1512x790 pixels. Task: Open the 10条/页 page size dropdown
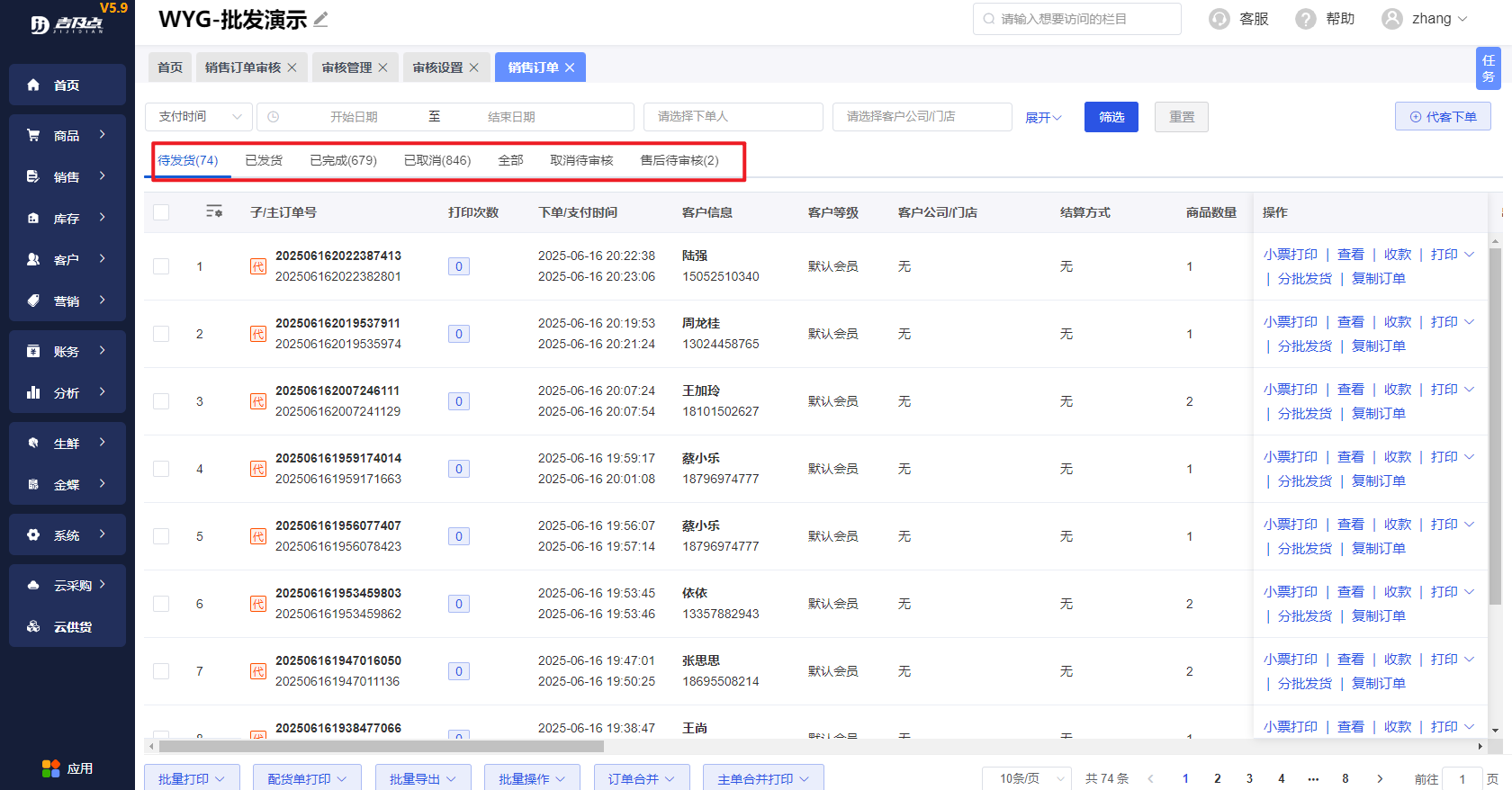1027,778
